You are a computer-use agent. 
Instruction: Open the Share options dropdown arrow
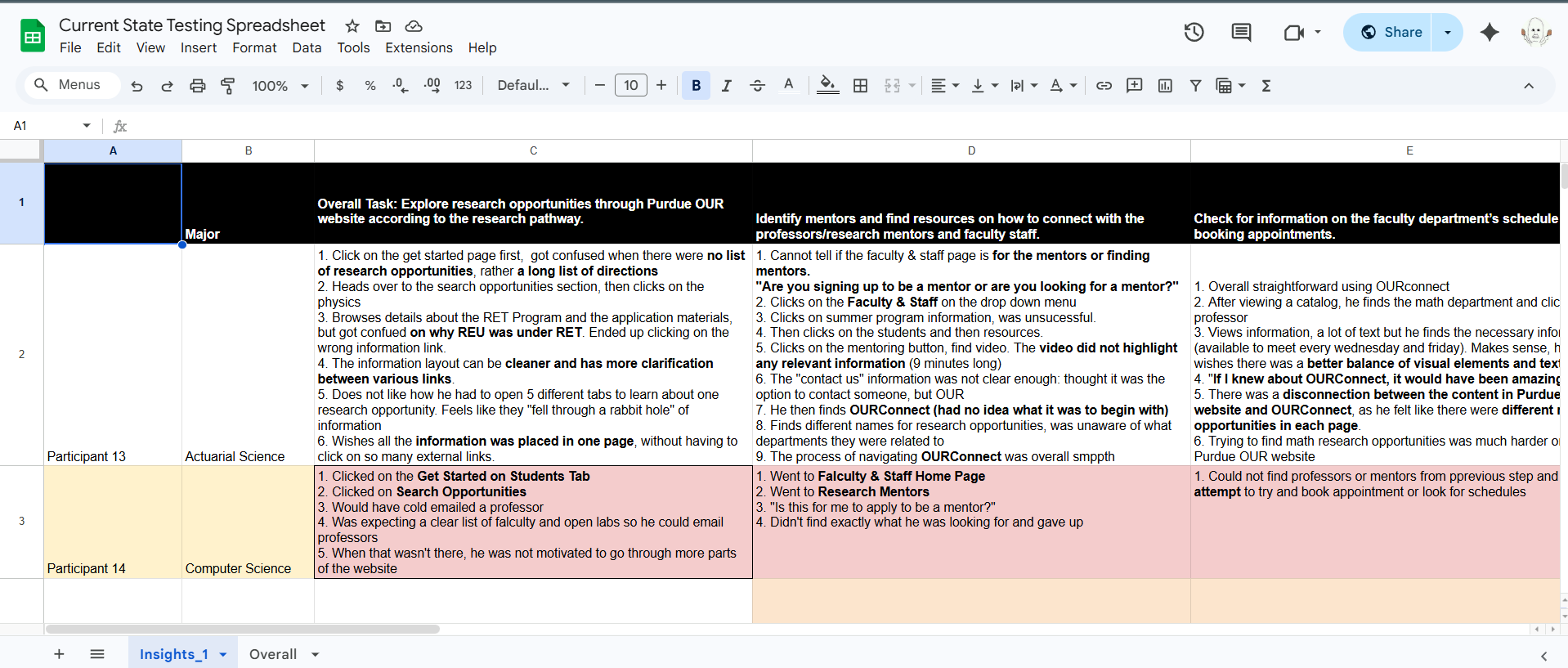click(x=1447, y=33)
